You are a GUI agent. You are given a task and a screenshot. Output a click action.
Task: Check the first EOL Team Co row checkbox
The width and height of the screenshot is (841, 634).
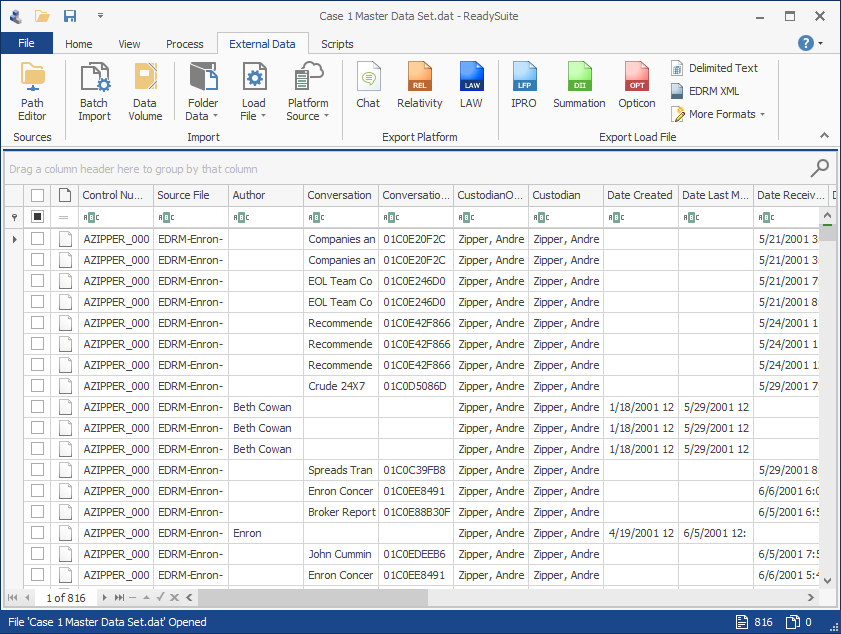[x=38, y=281]
